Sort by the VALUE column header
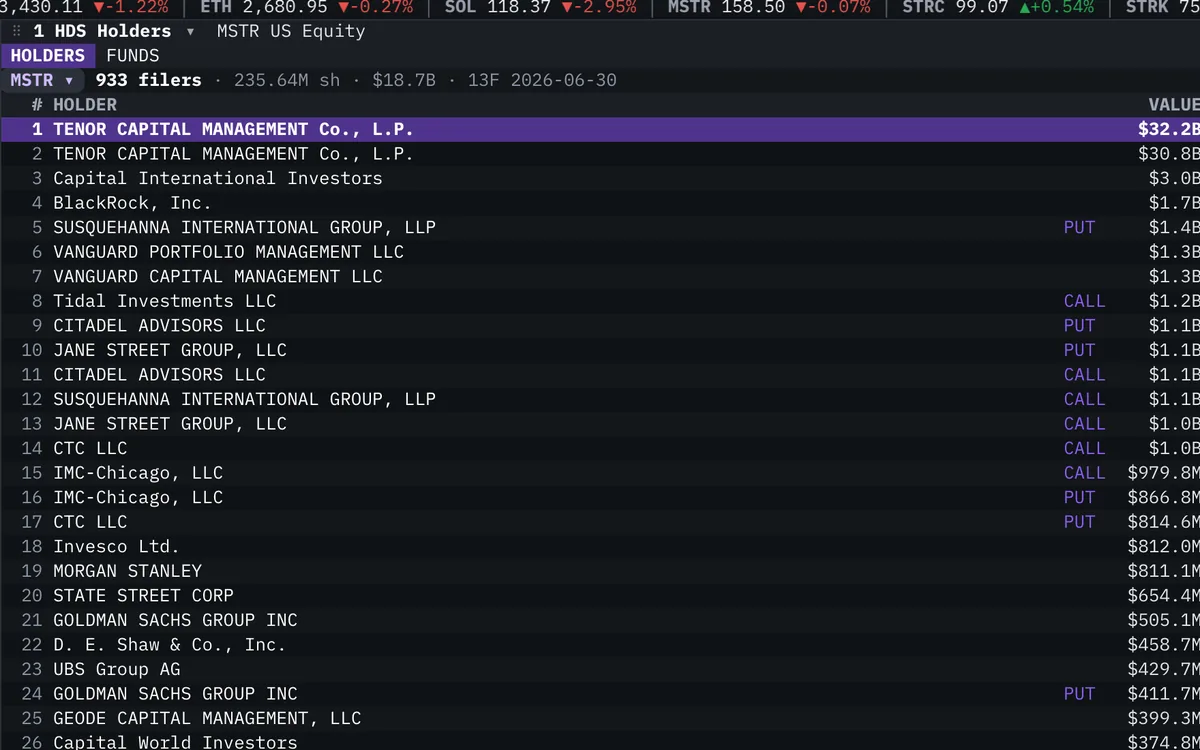Image resolution: width=1200 pixels, height=750 pixels. [x=1173, y=105]
